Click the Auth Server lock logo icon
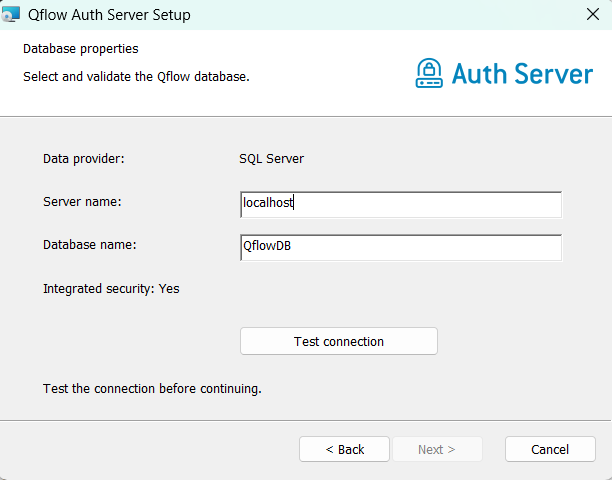Image resolution: width=612 pixels, height=480 pixels. (429, 73)
